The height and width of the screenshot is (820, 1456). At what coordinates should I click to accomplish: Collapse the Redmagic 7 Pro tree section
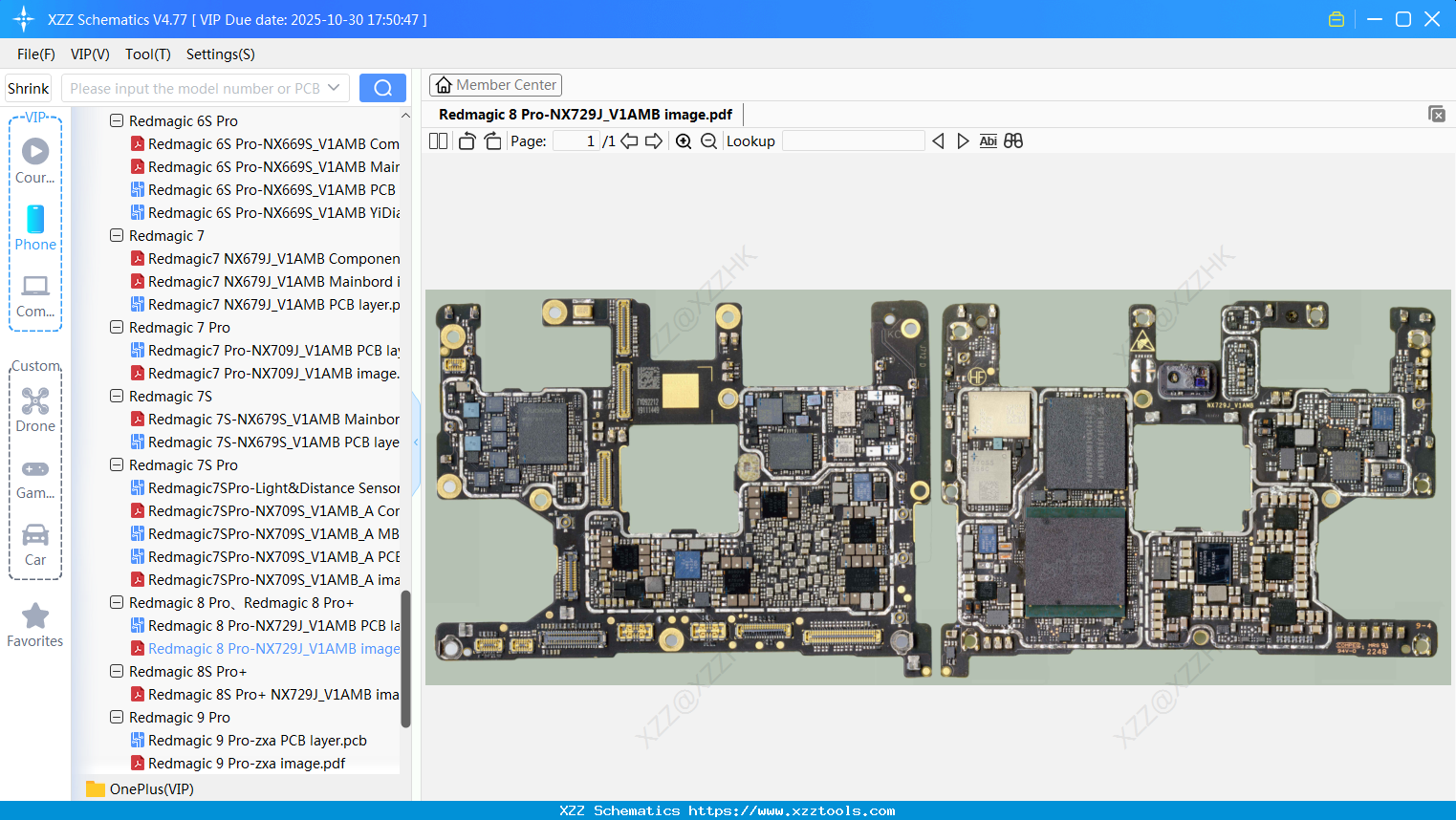tap(116, 327)
